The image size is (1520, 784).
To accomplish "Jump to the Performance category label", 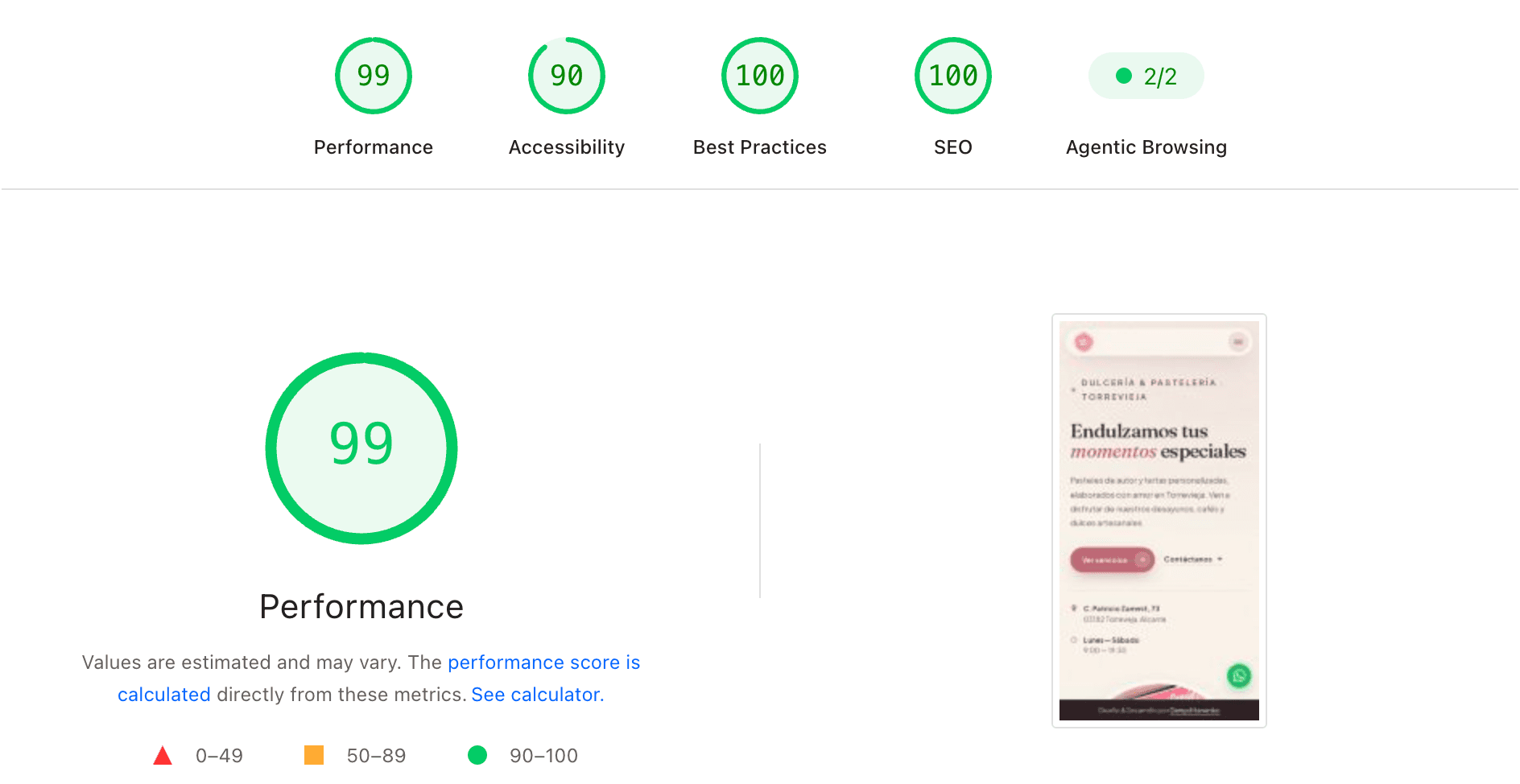I will tap(374, 147).
